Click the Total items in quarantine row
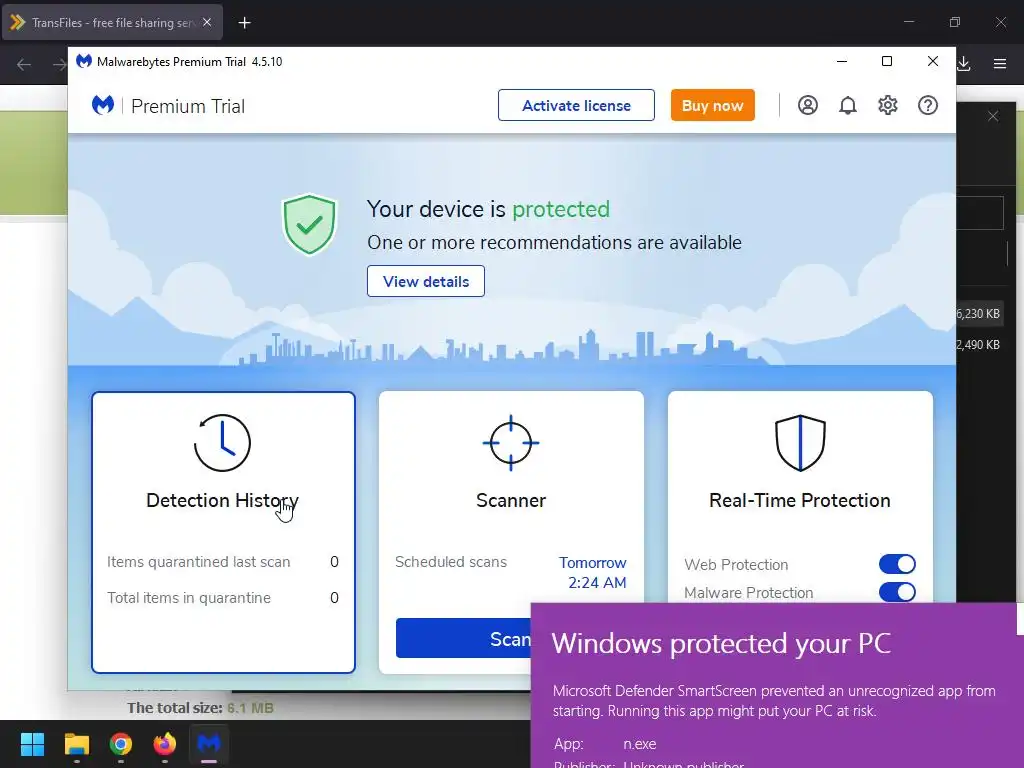 [x=223, y=598]
